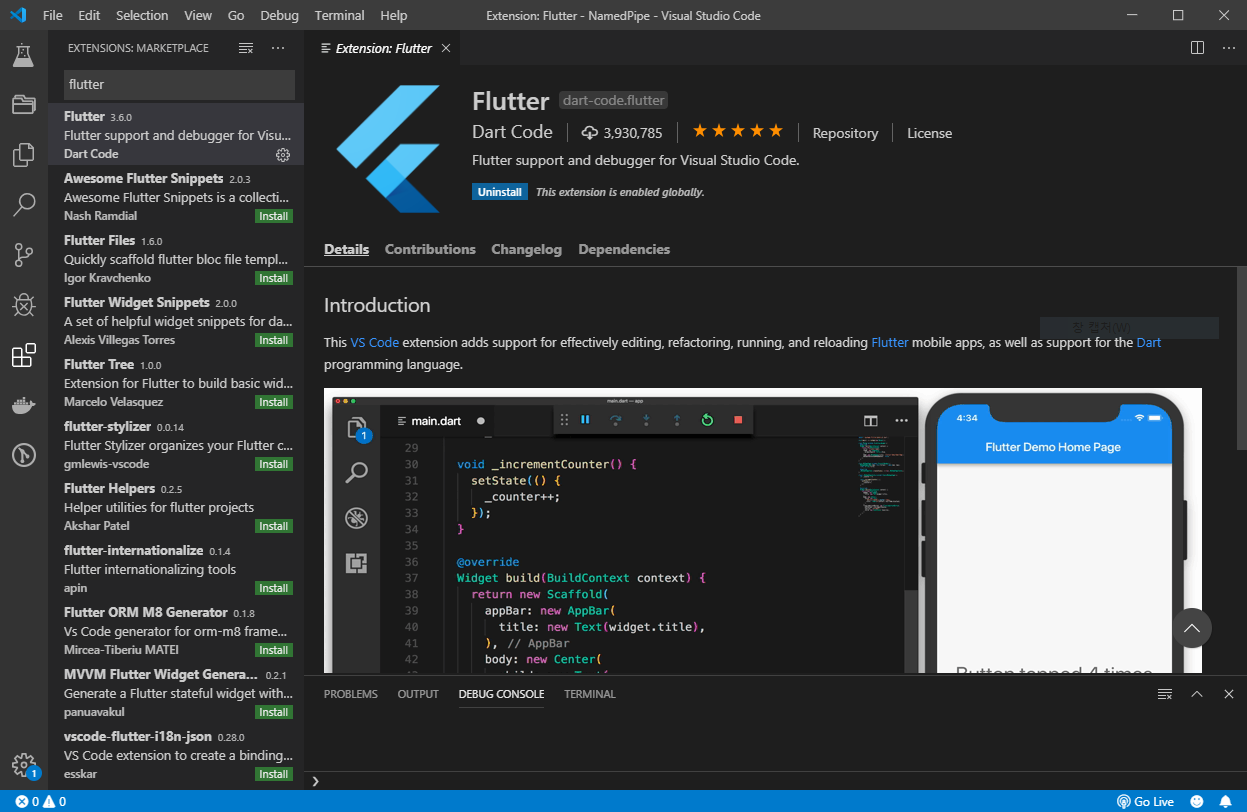Screen dimensions: 1247x812
Task: Open the Extensions view icon
Action: (23, 355)
